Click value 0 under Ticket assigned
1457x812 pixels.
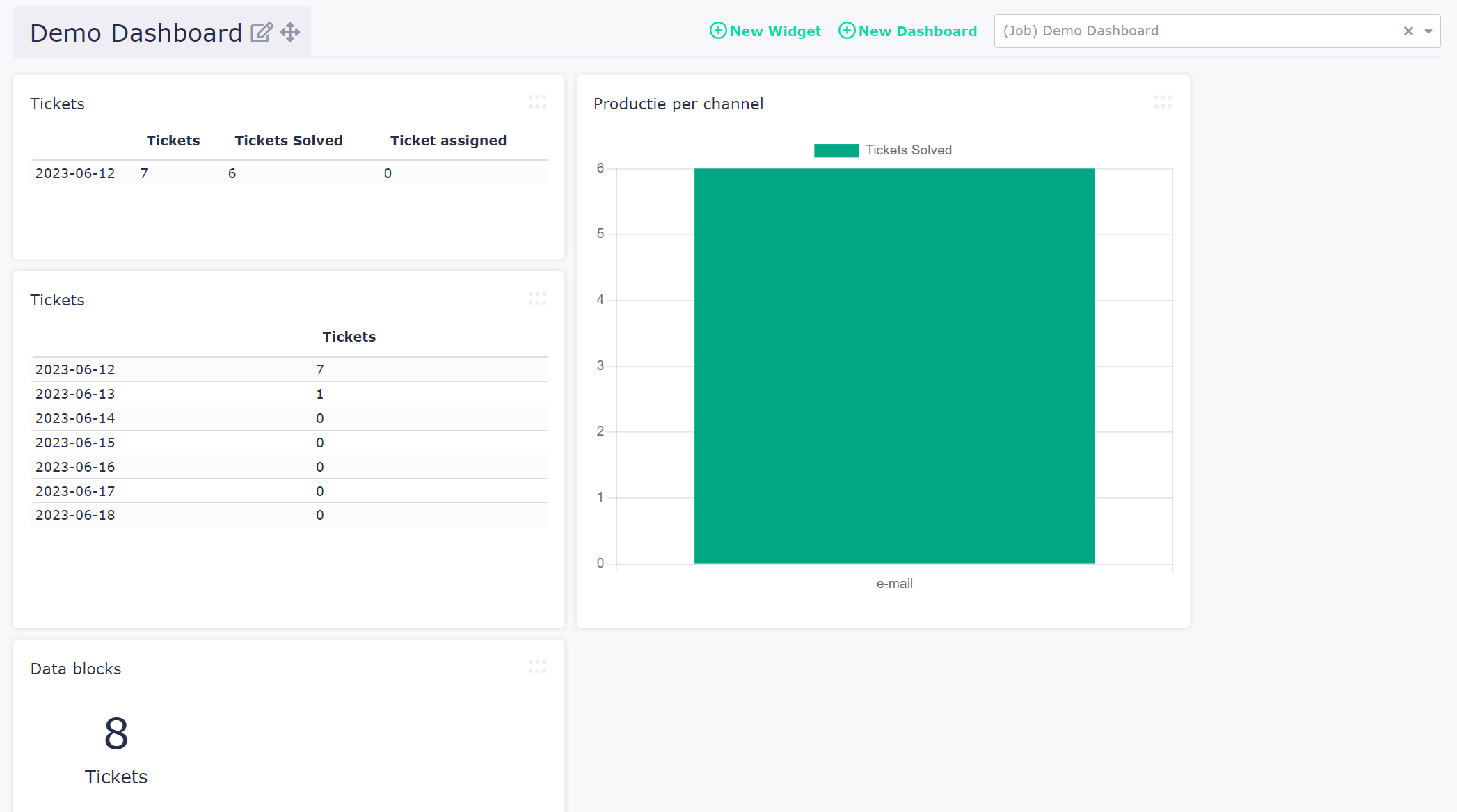click(x=388, y=173)
